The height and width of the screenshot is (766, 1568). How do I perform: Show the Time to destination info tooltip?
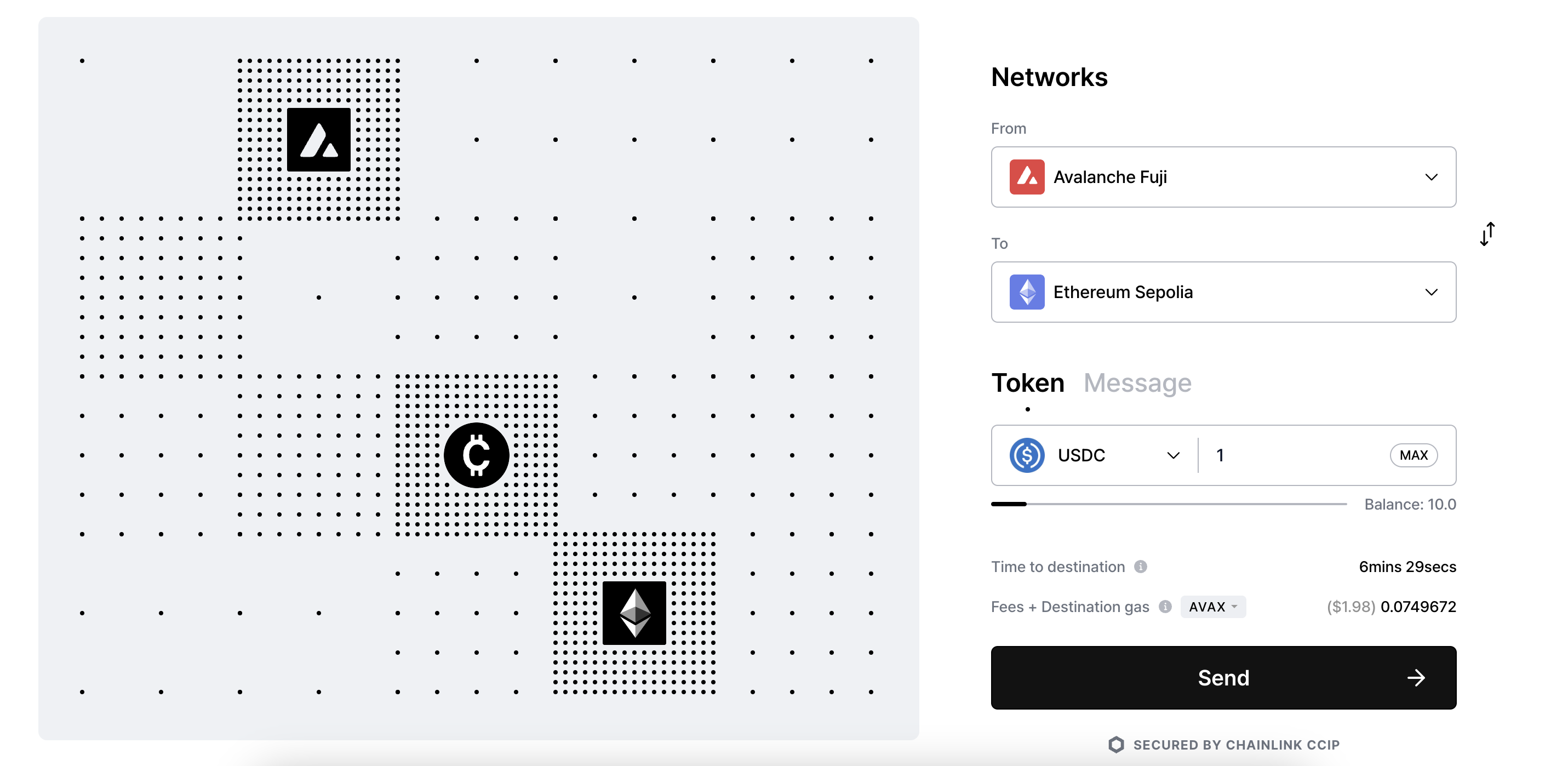tap(1140, 567)
